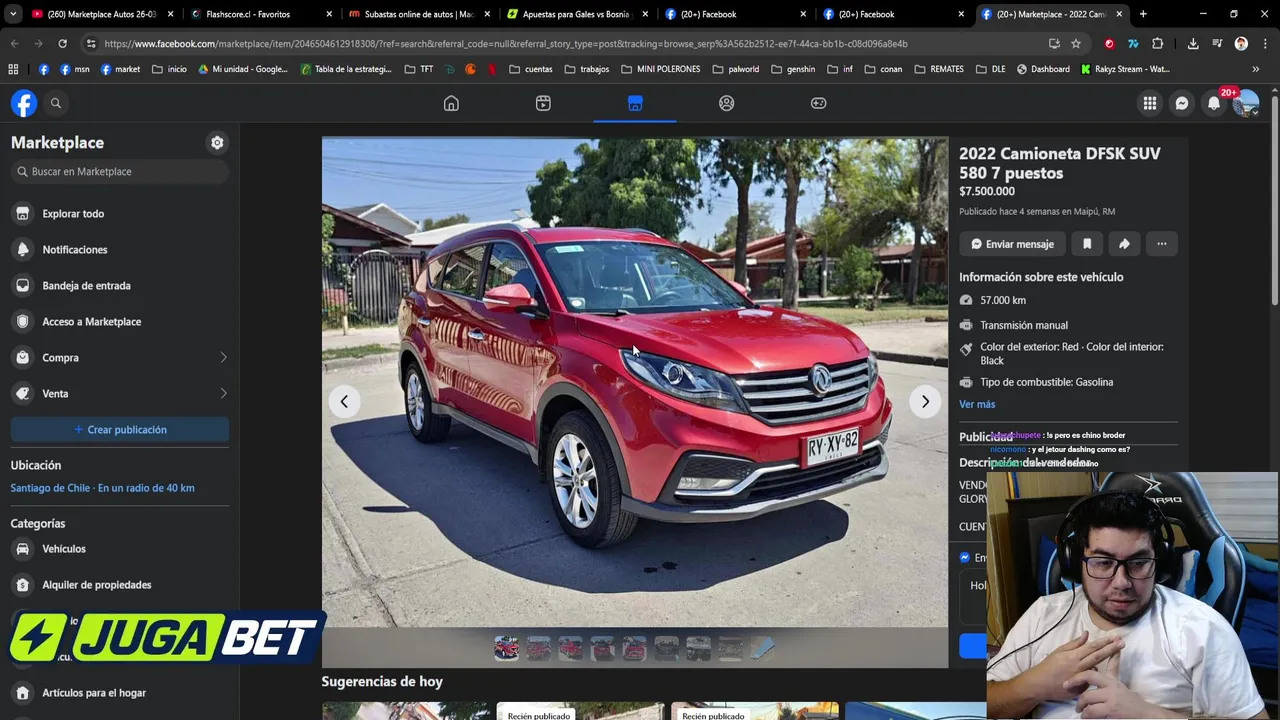Select Explorar todo in the sidebar
1280x720 pixels.
(120, 214)
